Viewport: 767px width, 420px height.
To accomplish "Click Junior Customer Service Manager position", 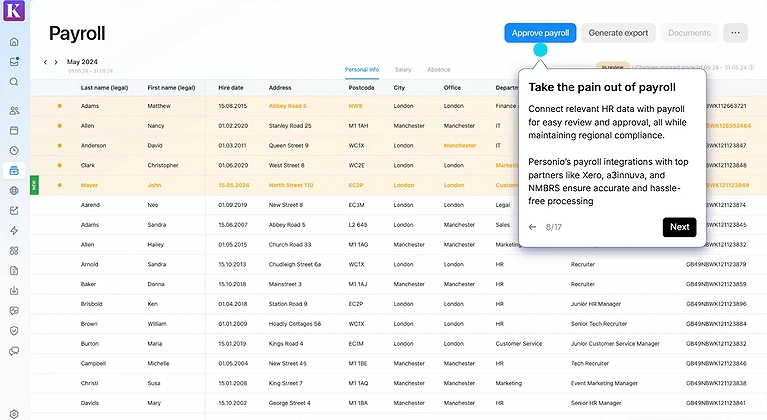I will tap(615, 344).
